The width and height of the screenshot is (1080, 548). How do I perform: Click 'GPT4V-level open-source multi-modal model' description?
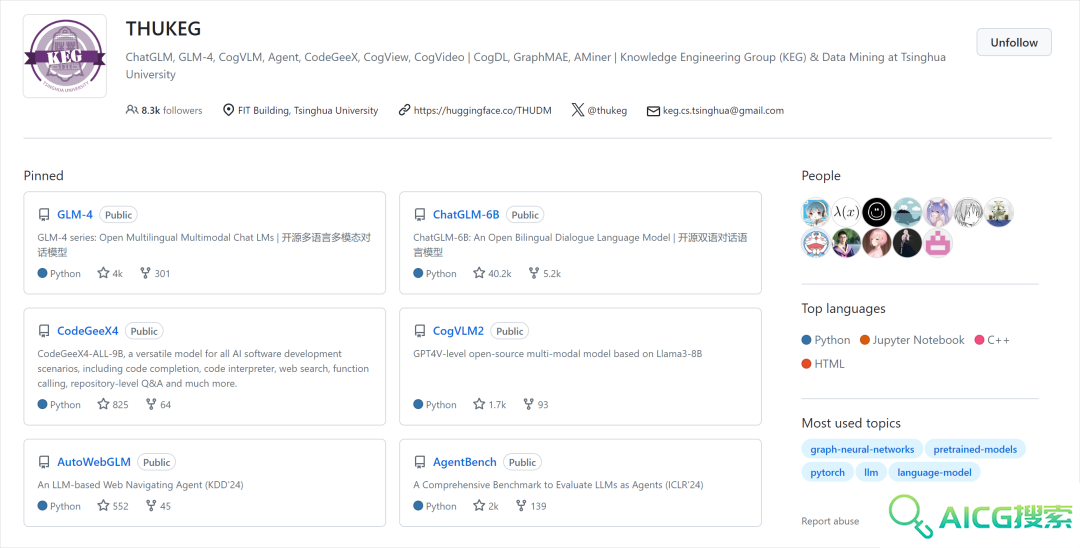(x=557, y=354)
